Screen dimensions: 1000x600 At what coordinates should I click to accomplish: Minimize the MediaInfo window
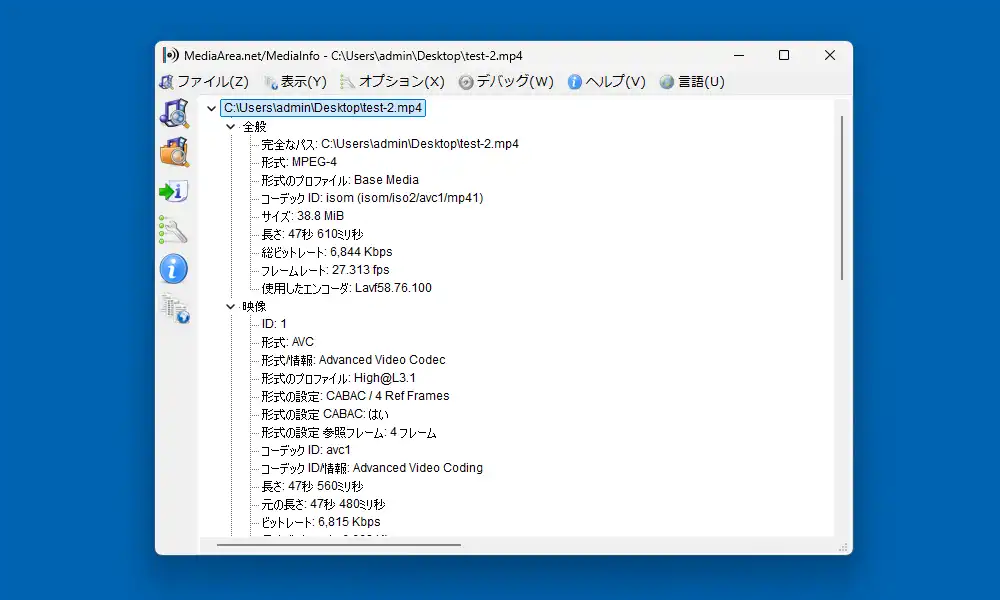click(x=739, y=55)
